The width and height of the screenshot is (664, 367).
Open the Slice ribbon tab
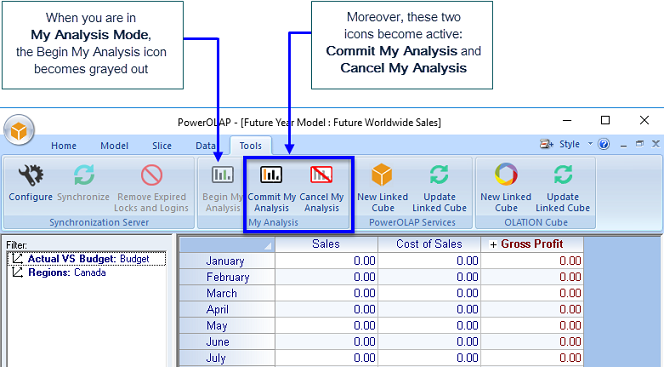point(162,146)
